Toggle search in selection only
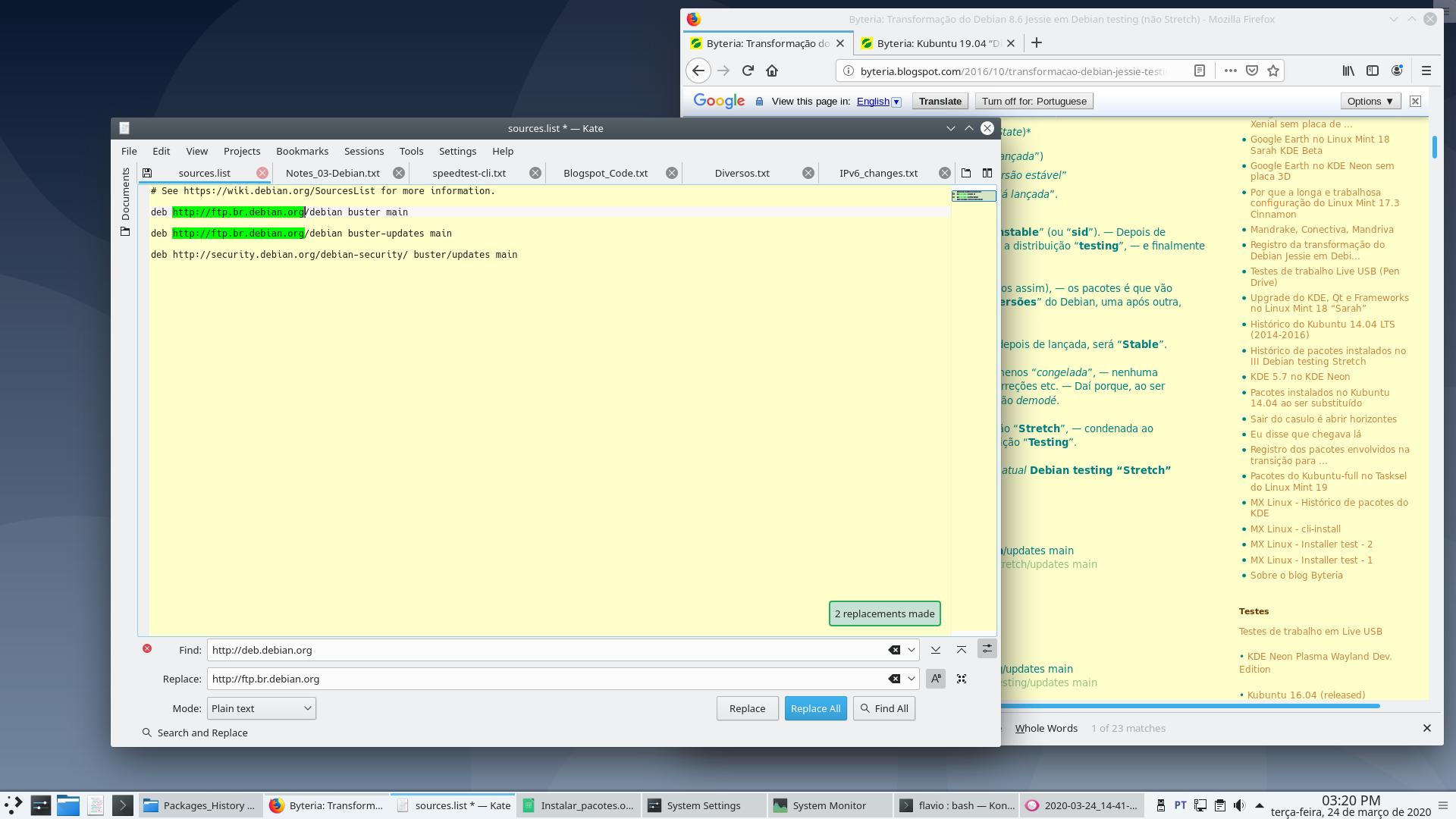The height and width of the screenshot is (819, 1456). click(961, 679)
